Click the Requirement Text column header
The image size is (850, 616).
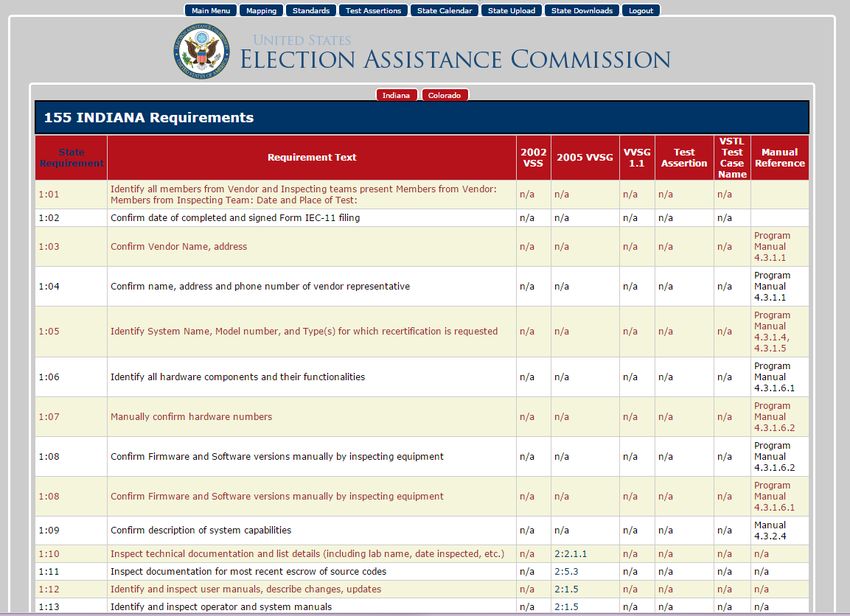[x=312, y=158]
